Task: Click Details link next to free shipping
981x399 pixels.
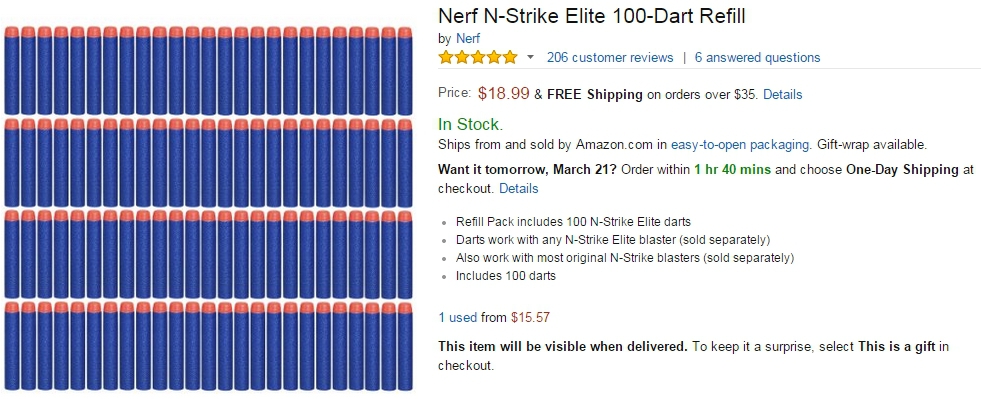Action: 783,95
